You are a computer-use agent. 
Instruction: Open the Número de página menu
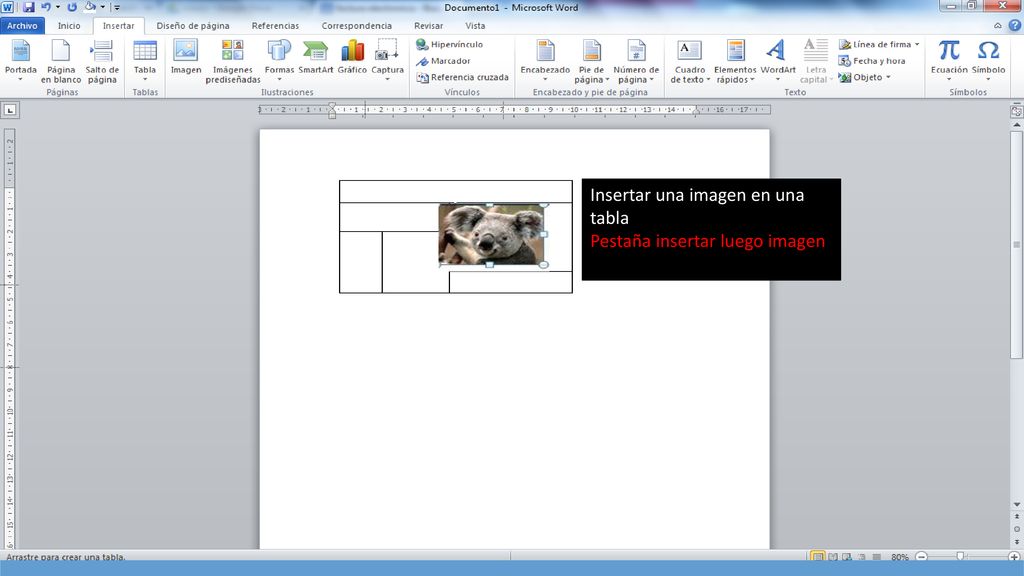tap(635, 61)
